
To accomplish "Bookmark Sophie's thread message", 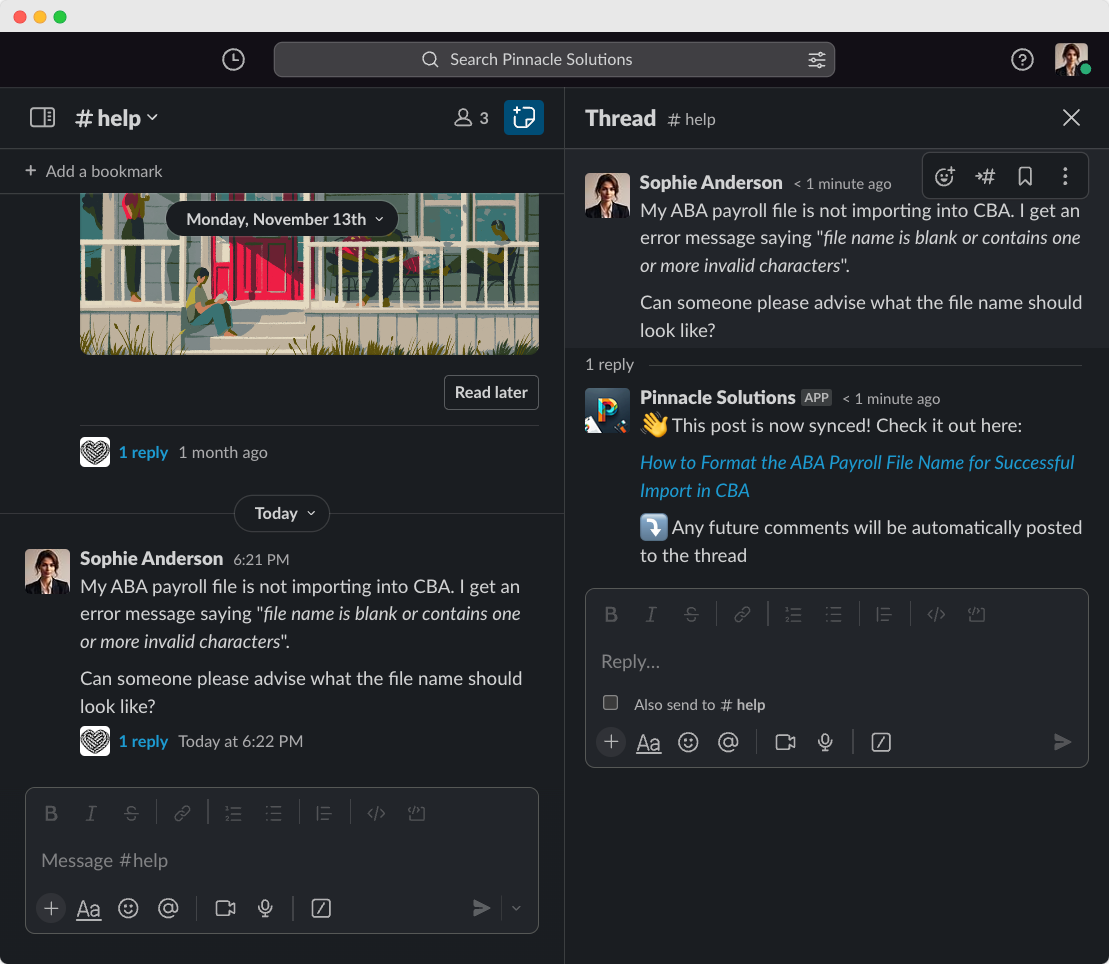I will (1025, 176).
